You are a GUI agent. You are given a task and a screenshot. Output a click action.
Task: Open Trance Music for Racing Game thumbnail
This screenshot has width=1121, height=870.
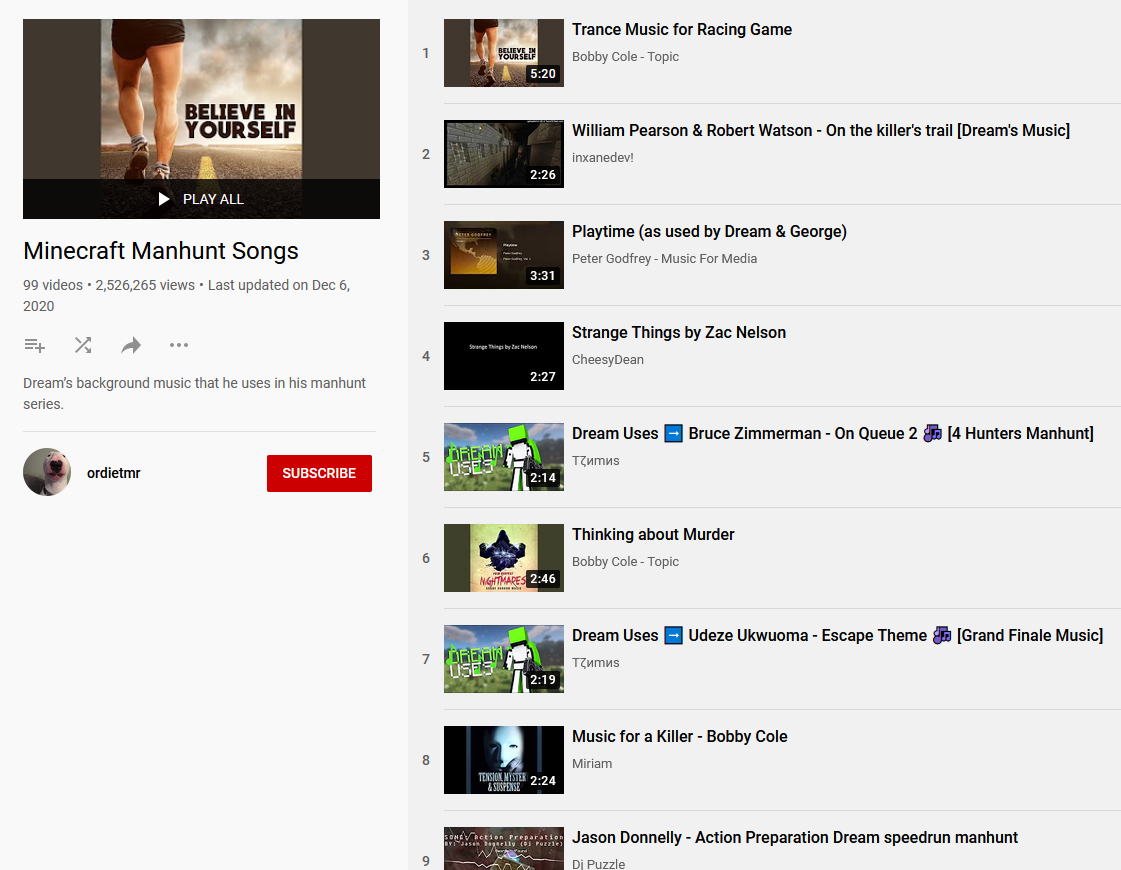pos(503,53)
